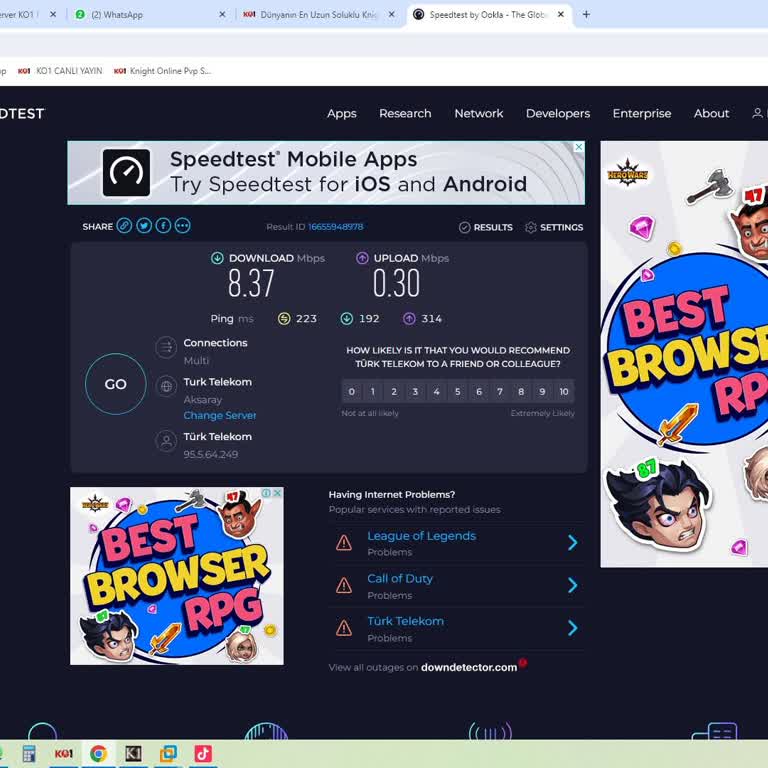
Task: Click League of Legends warning icon
Action: tap(344, 543)
